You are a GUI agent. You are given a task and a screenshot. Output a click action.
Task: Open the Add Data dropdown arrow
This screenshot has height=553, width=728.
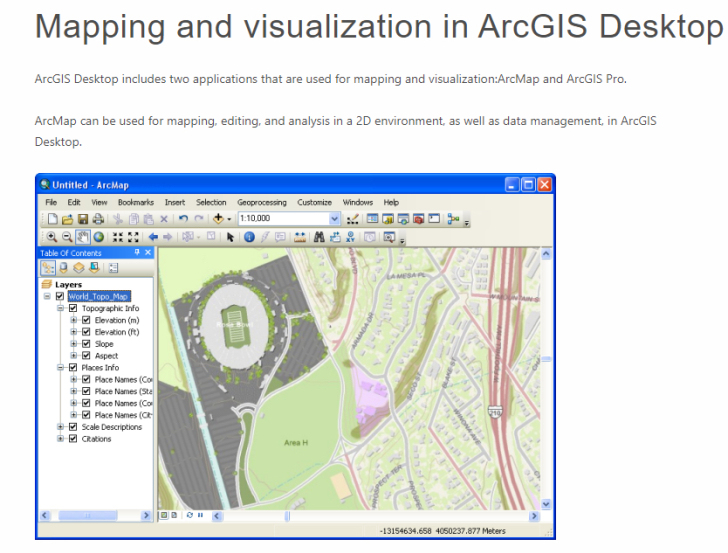pos(229,219)
